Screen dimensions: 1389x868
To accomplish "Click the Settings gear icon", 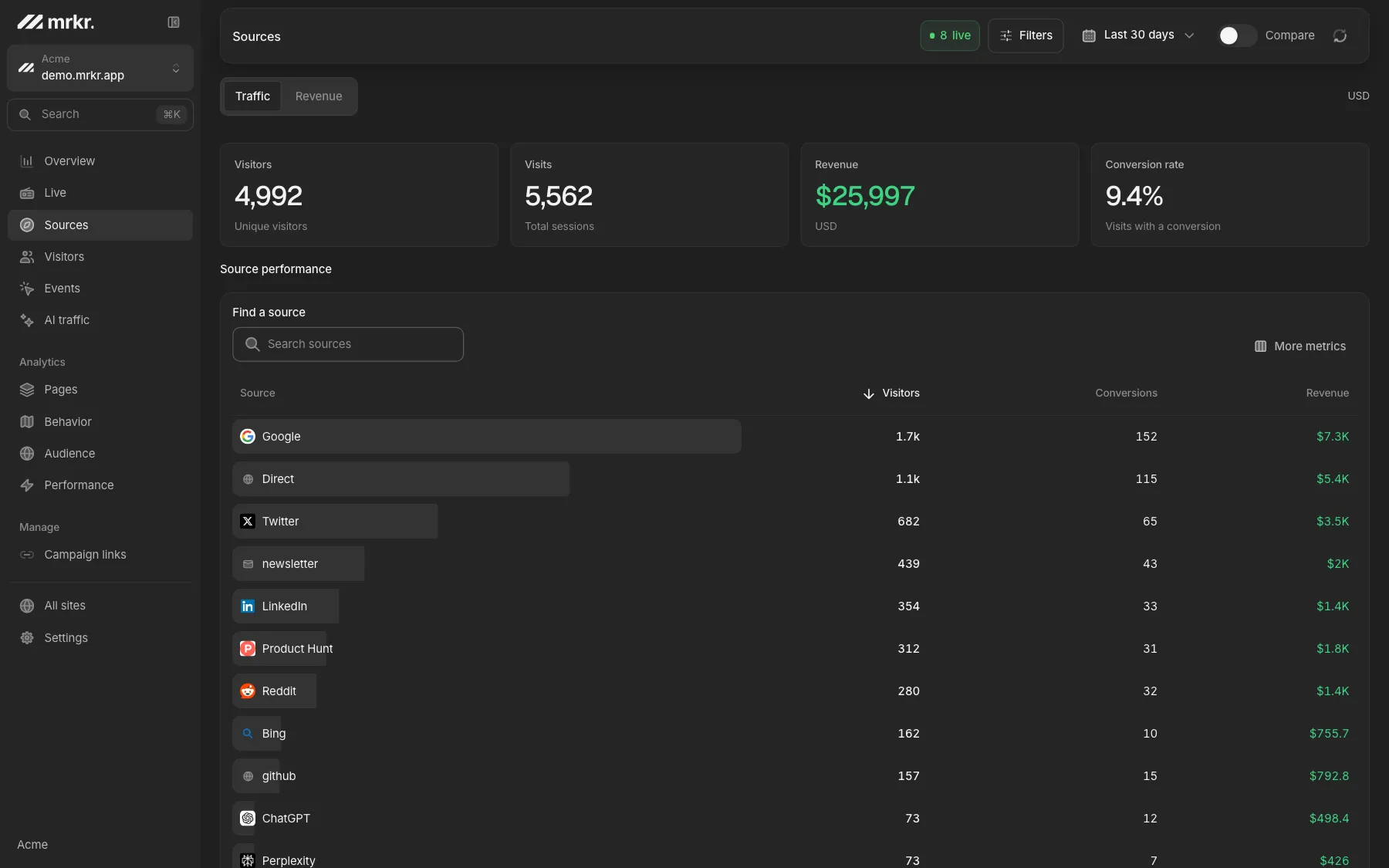I will tap(27, 638).
